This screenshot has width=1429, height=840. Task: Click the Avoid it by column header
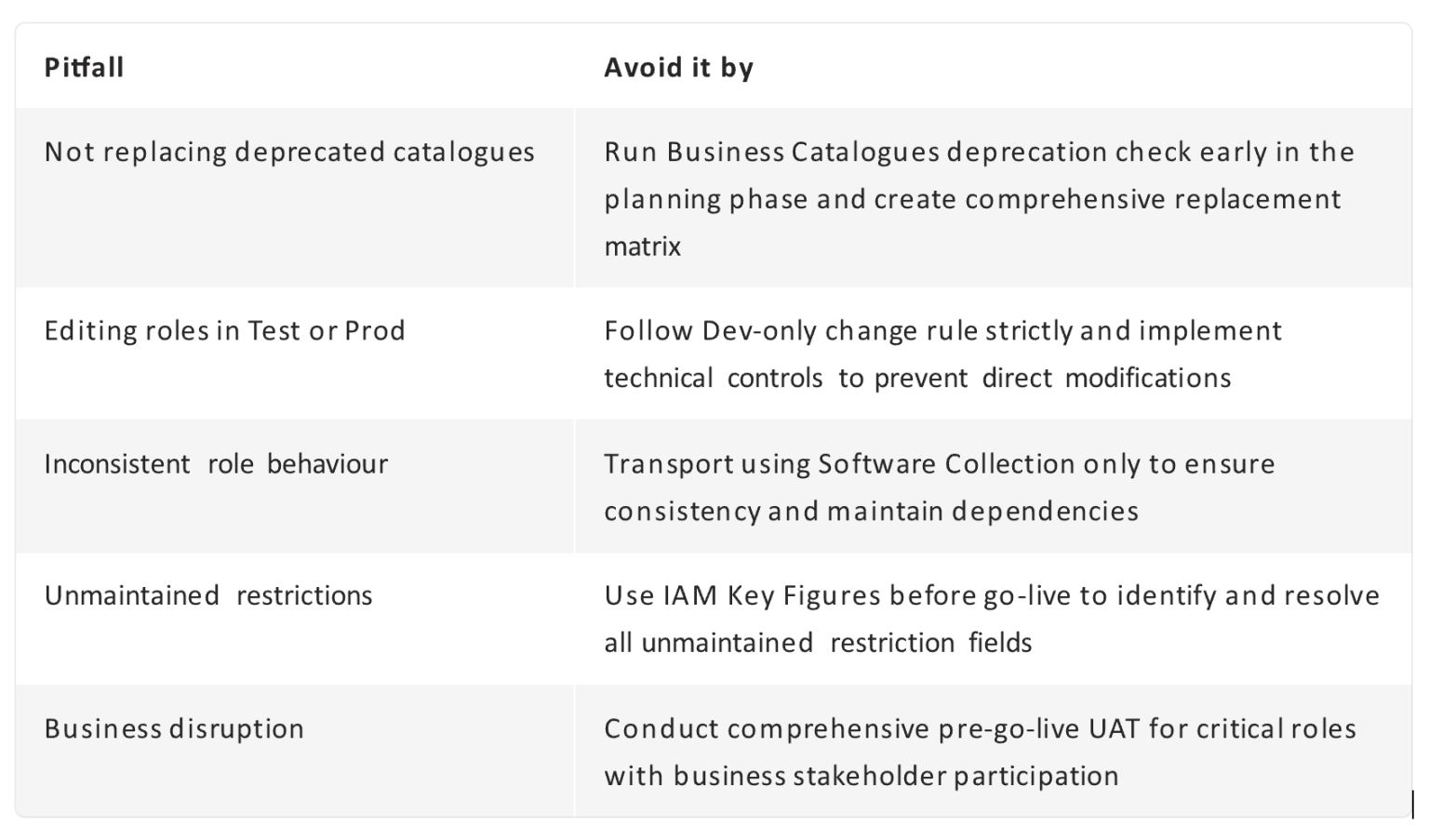(x=678, y=67)
